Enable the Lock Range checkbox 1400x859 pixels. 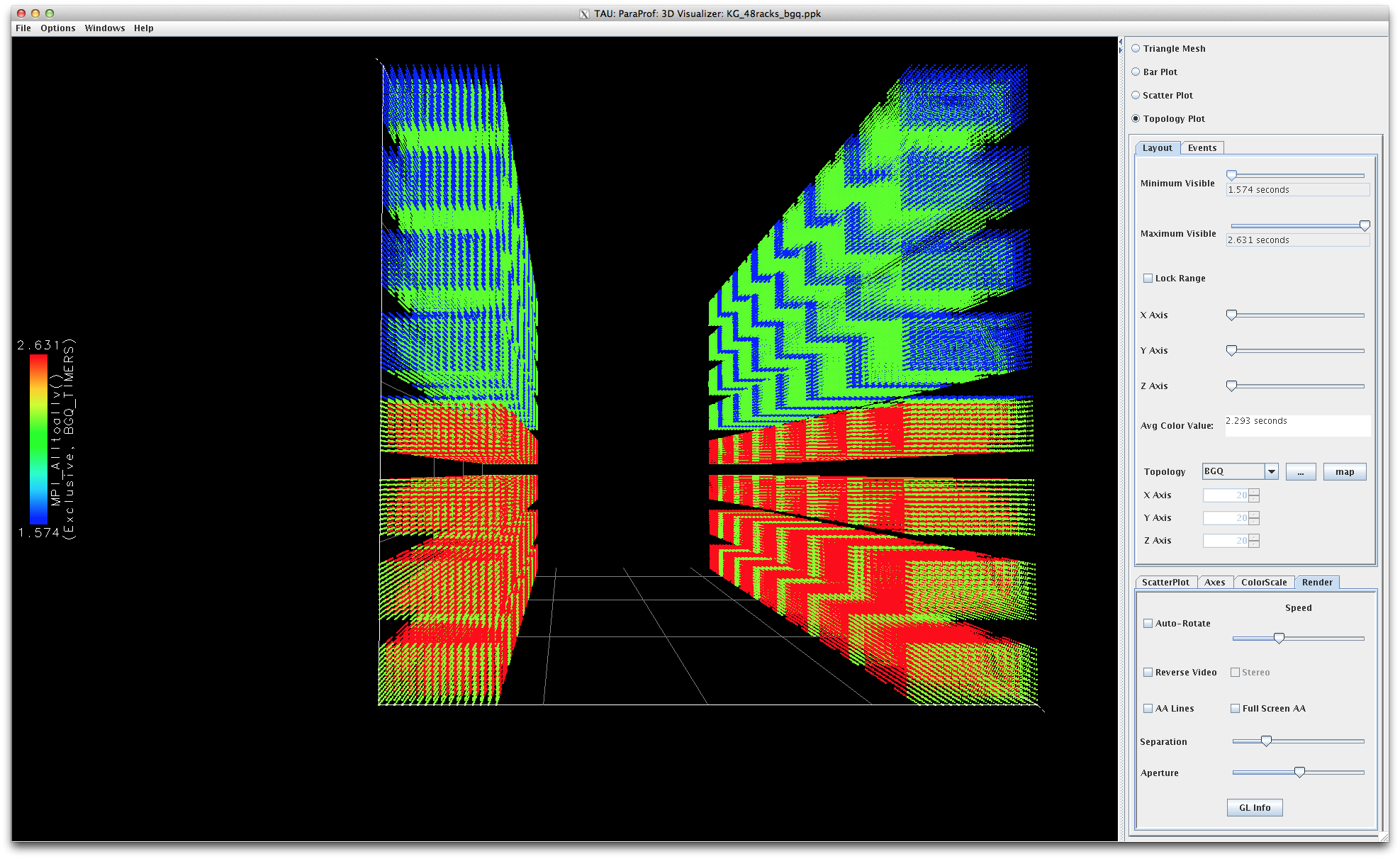[1148, 279]
